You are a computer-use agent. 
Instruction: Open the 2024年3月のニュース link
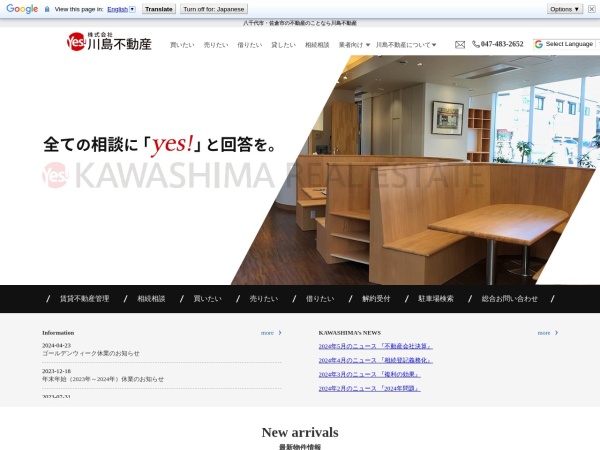coord(370,375)
